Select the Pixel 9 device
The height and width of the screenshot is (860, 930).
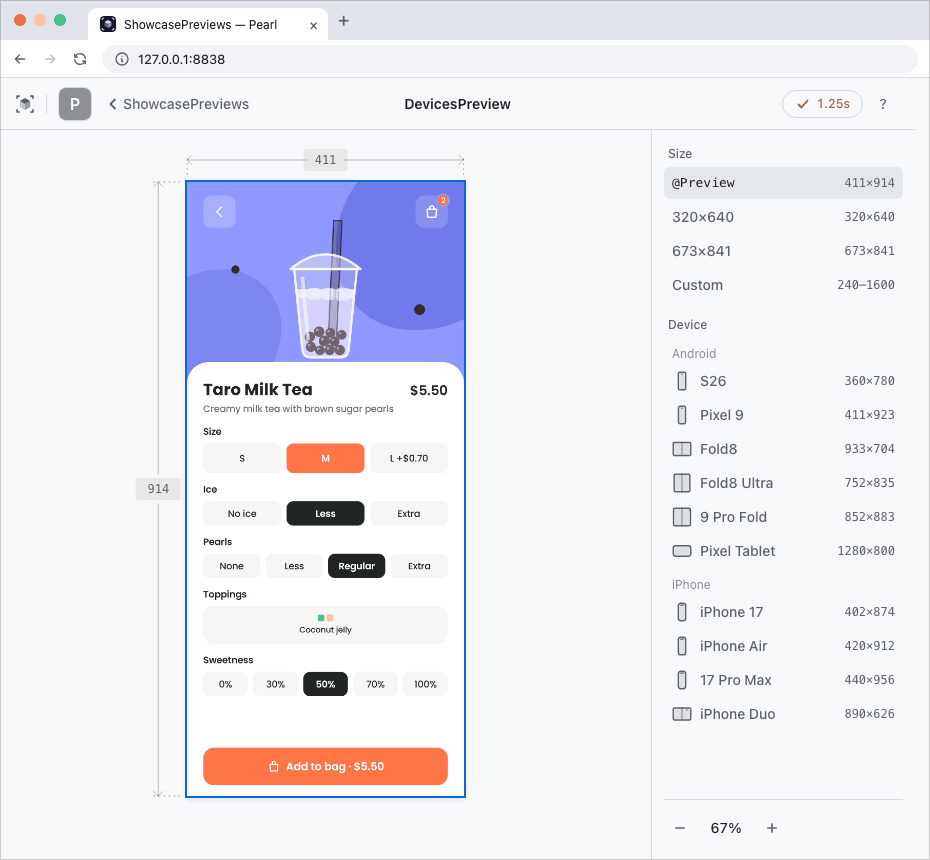[783, 415]
